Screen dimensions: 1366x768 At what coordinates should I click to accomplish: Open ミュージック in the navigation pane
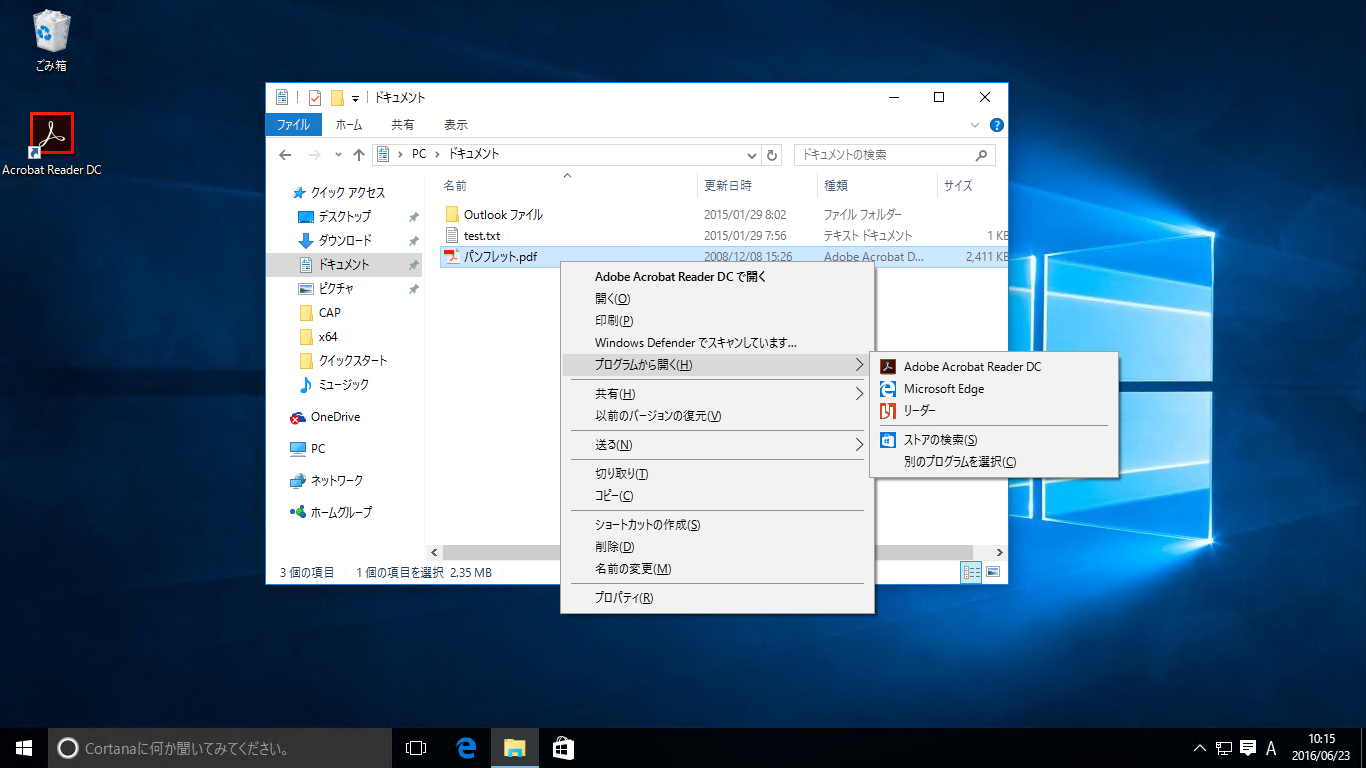(344, 384)
